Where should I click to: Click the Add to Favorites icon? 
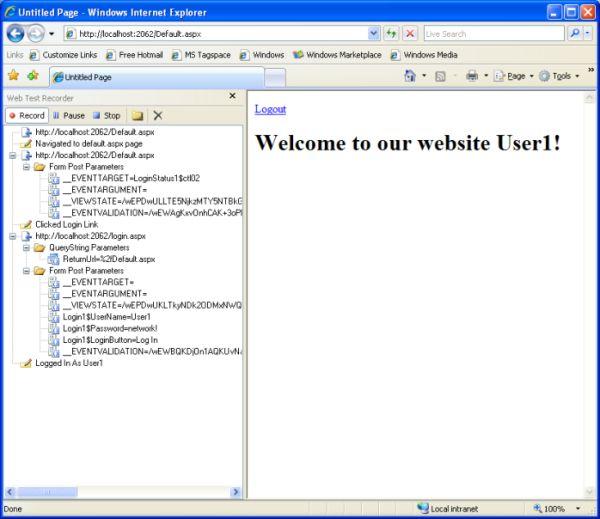(33, 76)
